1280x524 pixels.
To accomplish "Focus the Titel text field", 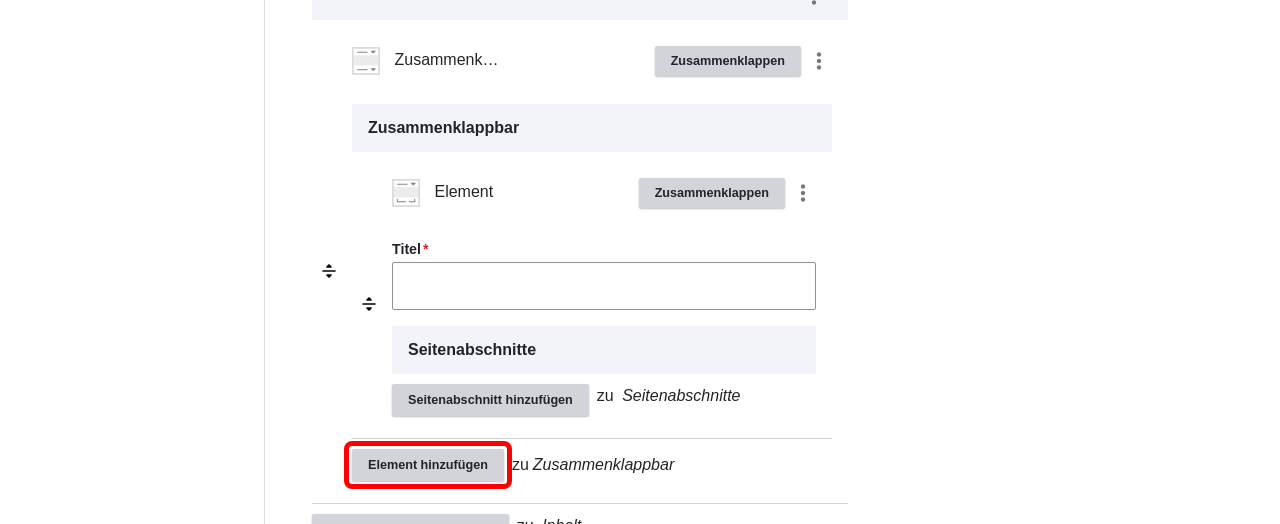I will click(604, 286).
